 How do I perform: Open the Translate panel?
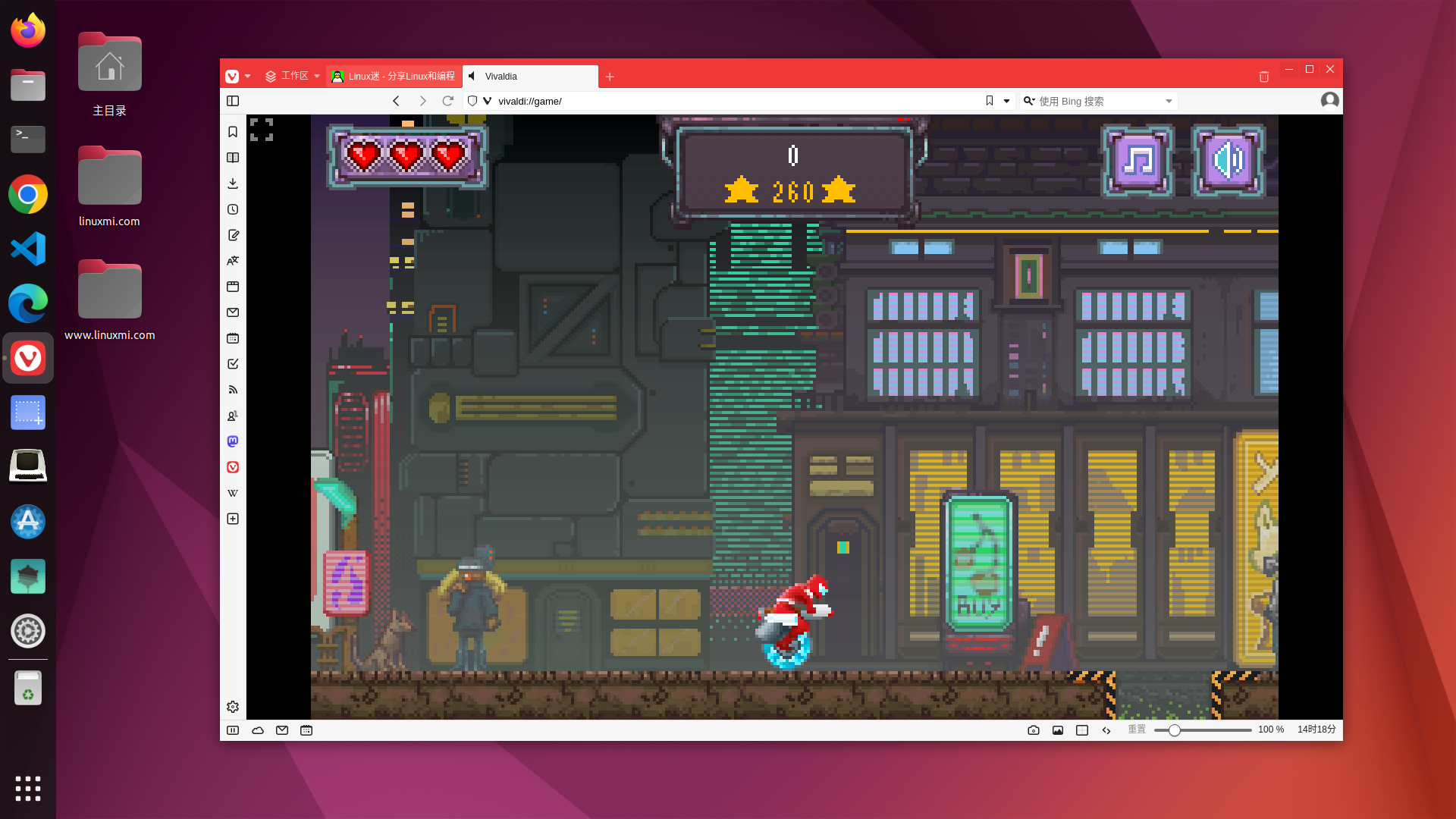pyautogui.click(x=233, y=261)
